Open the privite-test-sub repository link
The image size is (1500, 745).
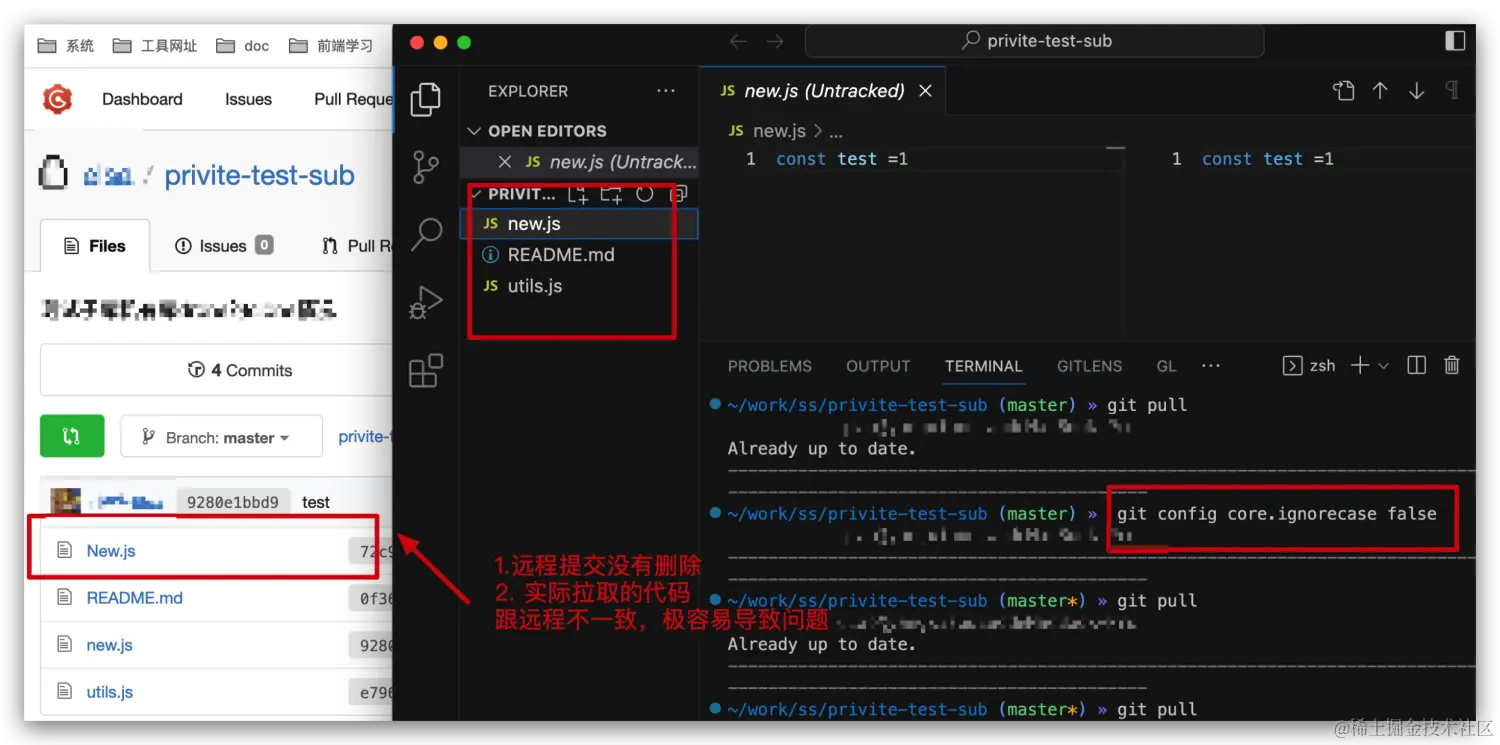(x=260, y=175)
